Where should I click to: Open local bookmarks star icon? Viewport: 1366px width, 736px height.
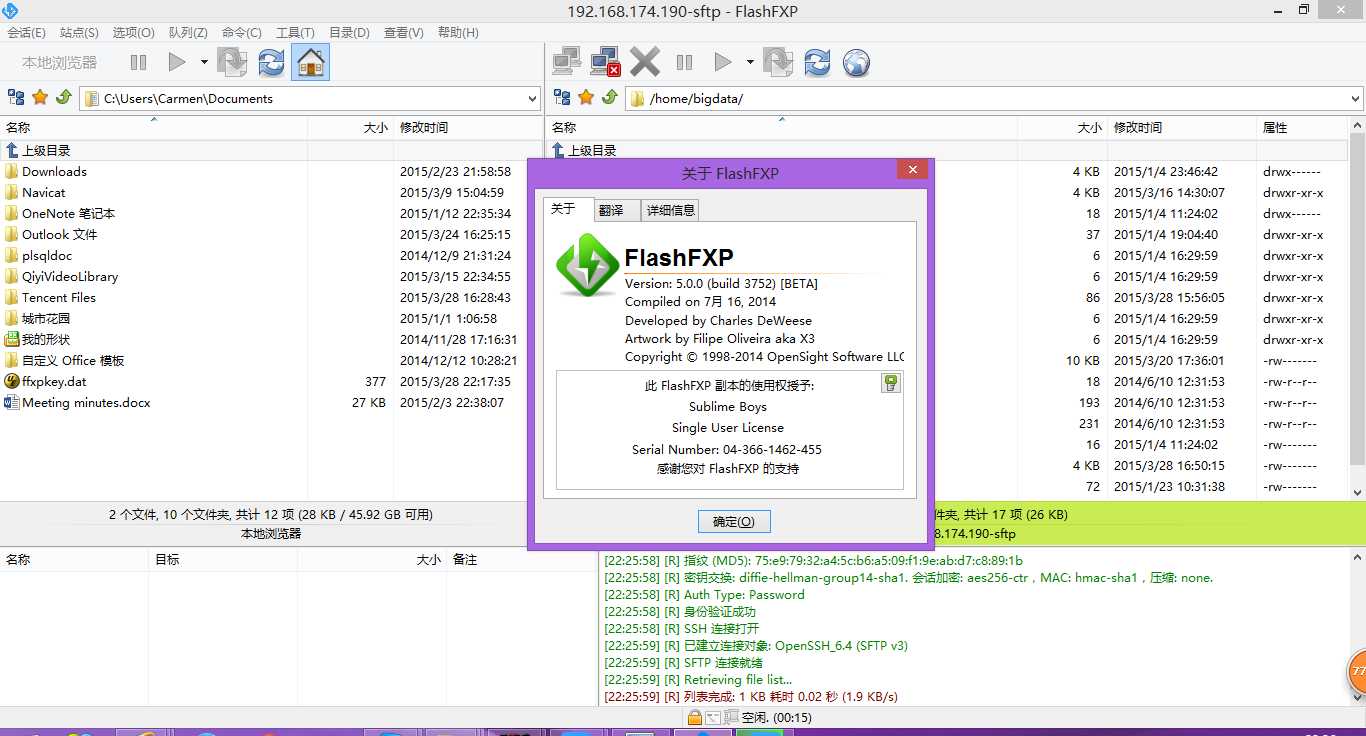(40, 97)
